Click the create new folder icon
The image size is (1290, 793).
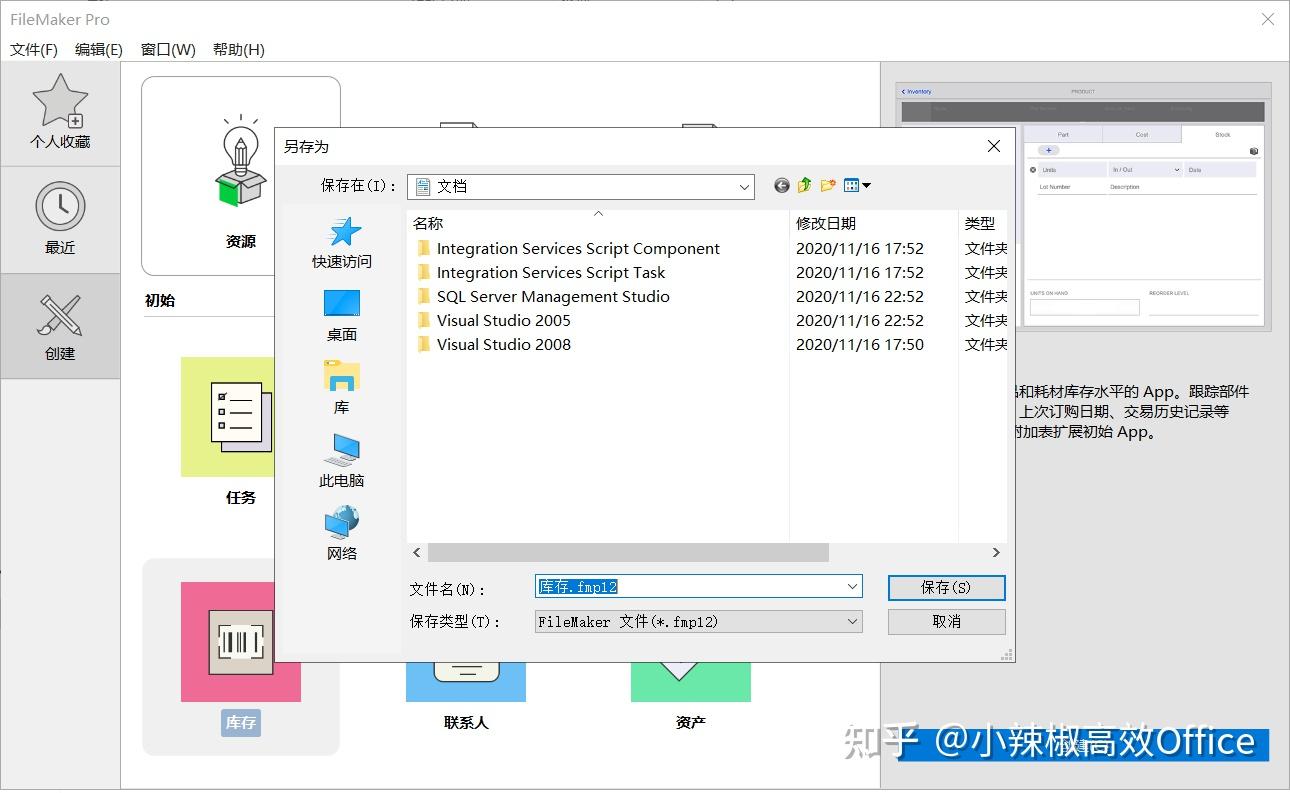(826, 185)
